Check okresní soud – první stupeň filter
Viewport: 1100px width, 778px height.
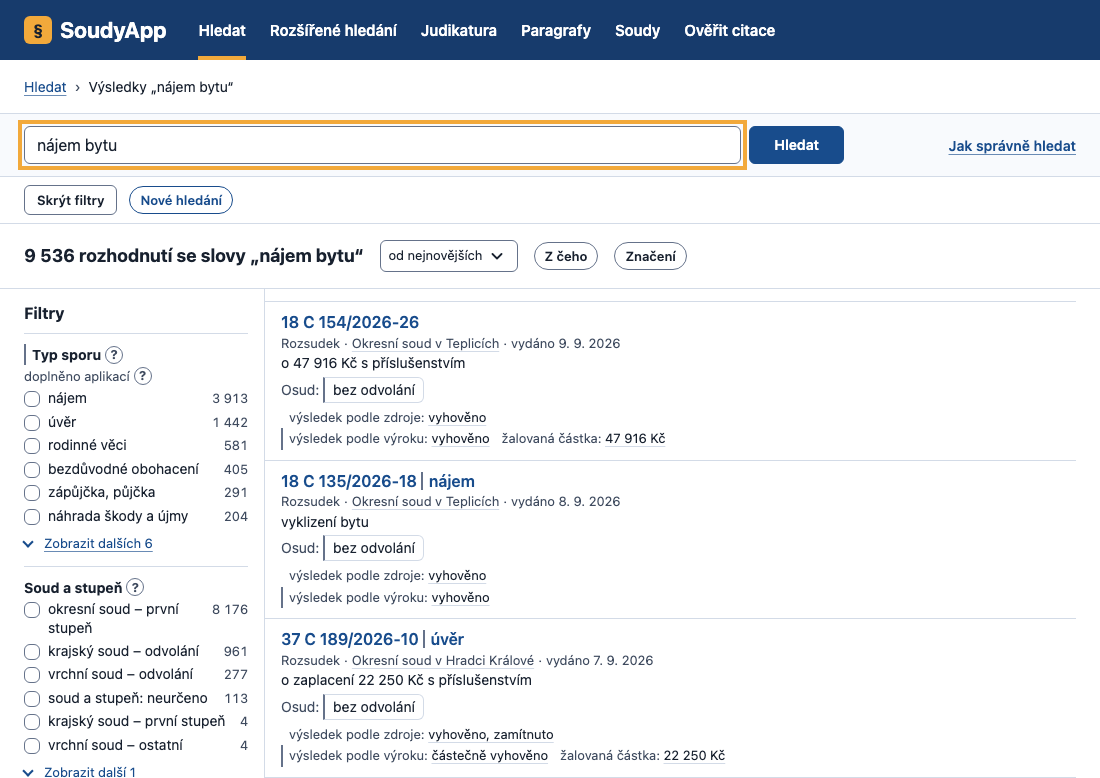click(32, 610)
